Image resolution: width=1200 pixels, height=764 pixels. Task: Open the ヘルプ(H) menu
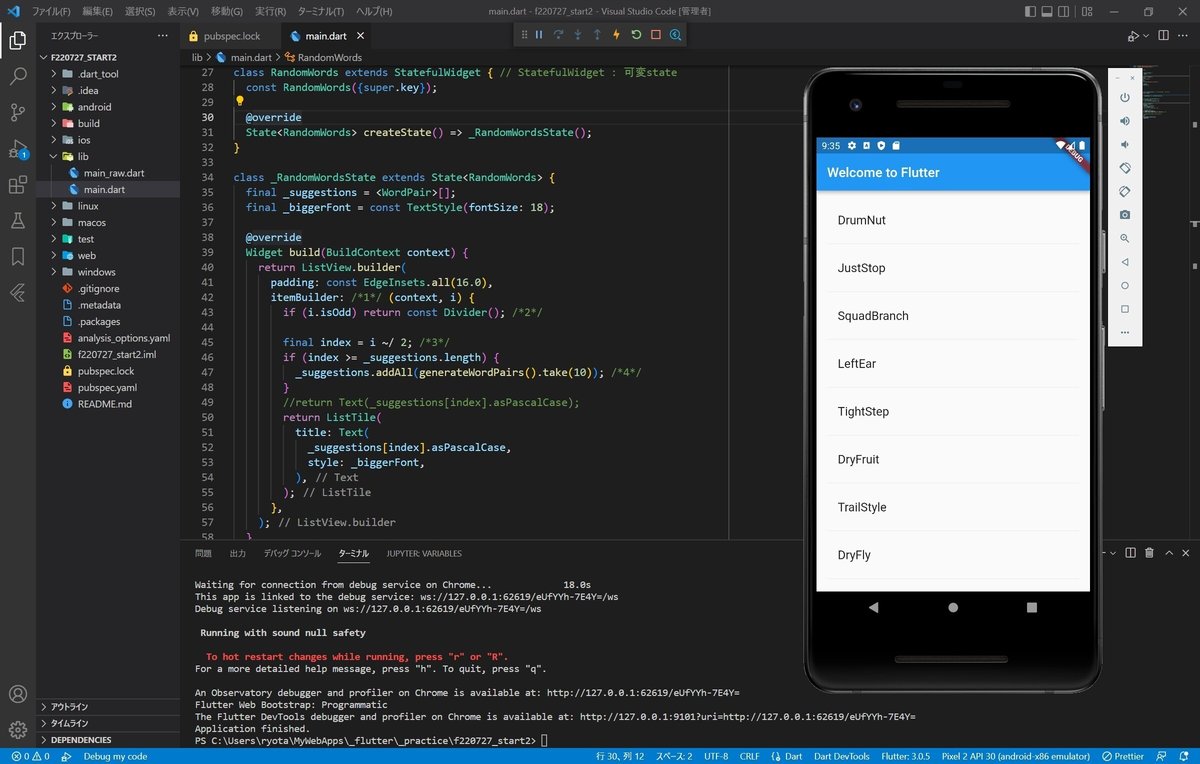374,11
